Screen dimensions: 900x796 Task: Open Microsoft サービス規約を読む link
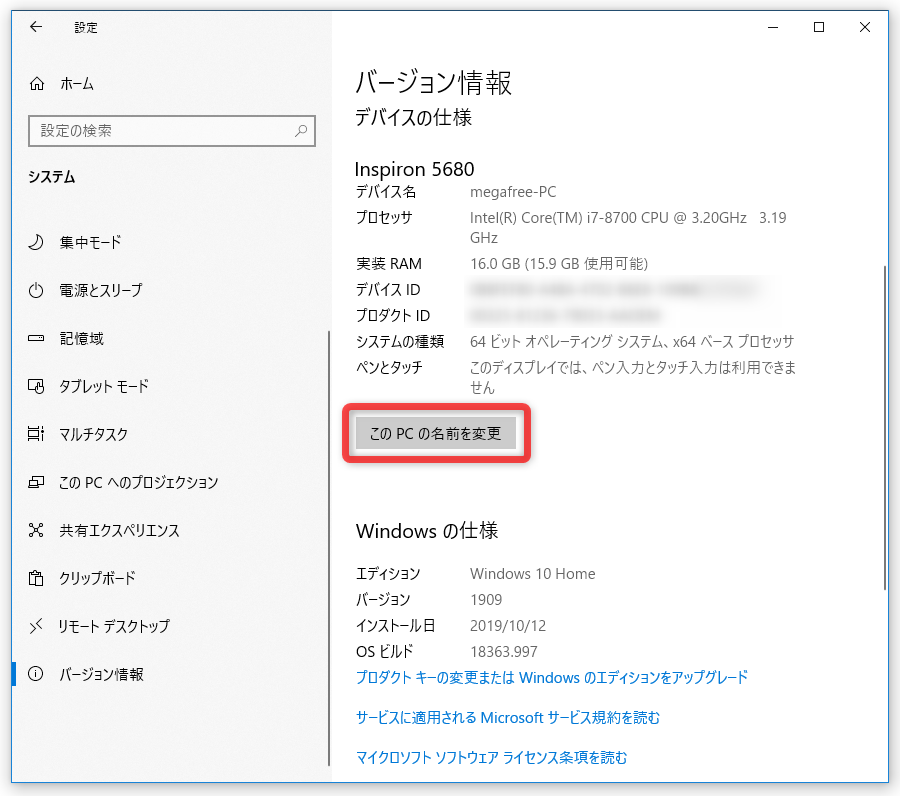[508, 717]
